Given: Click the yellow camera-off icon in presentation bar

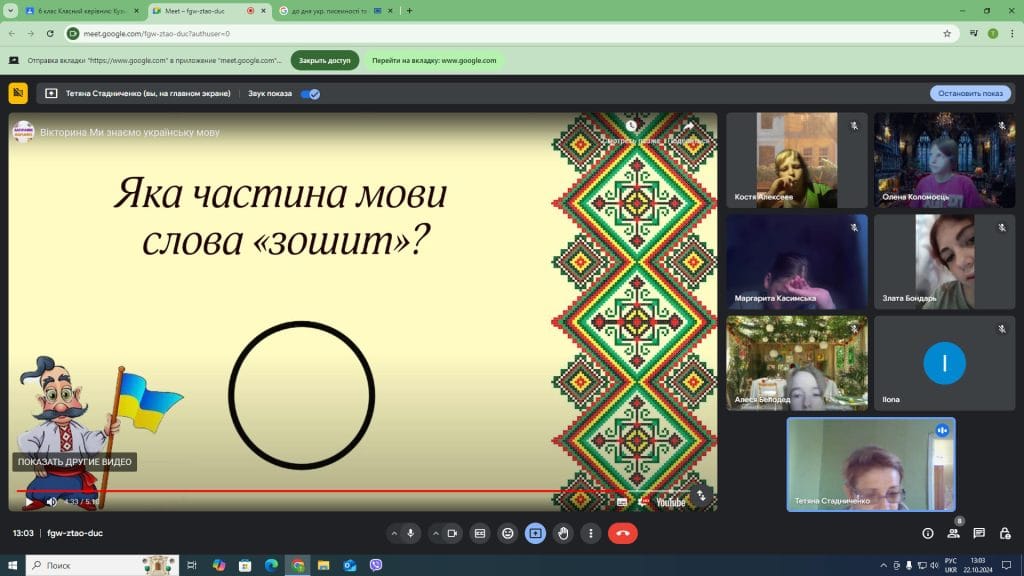Looking at the screenshot, I should pyautogui.click(x=18, y=93).
